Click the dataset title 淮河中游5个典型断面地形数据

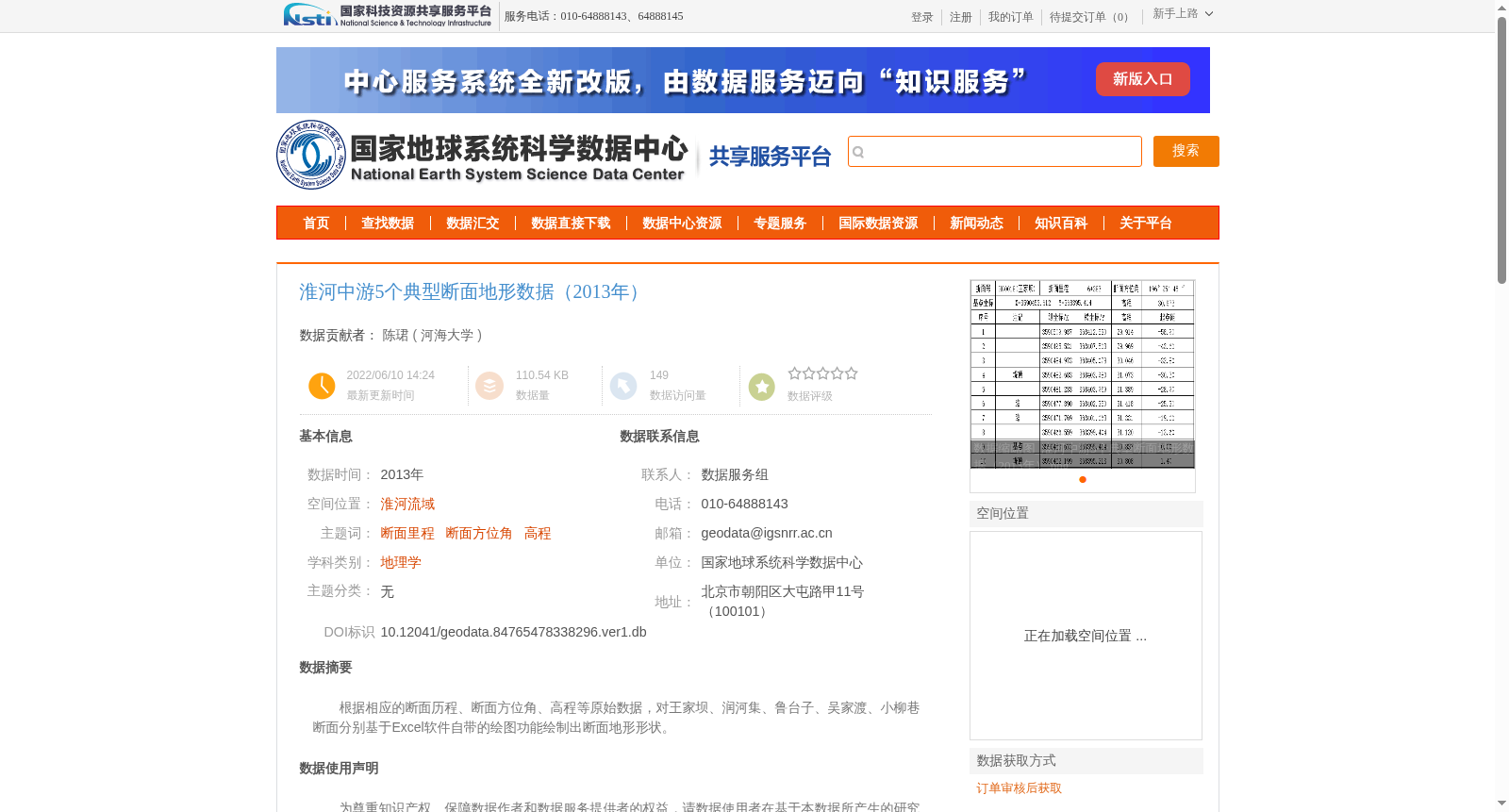coord(473,292)
